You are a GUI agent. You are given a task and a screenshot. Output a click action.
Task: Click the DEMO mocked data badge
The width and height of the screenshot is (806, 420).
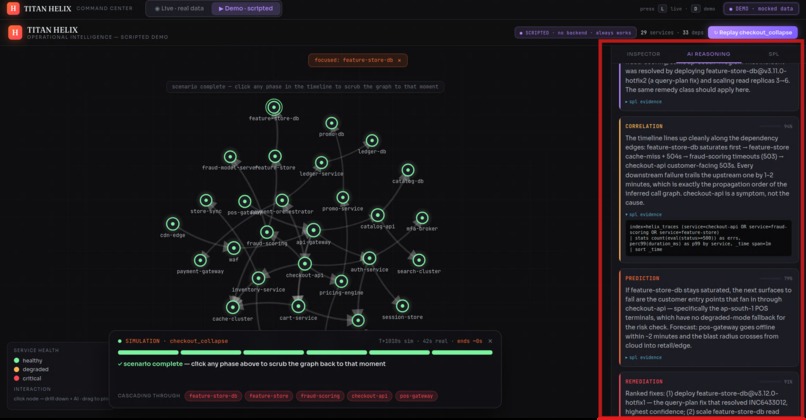761,9
